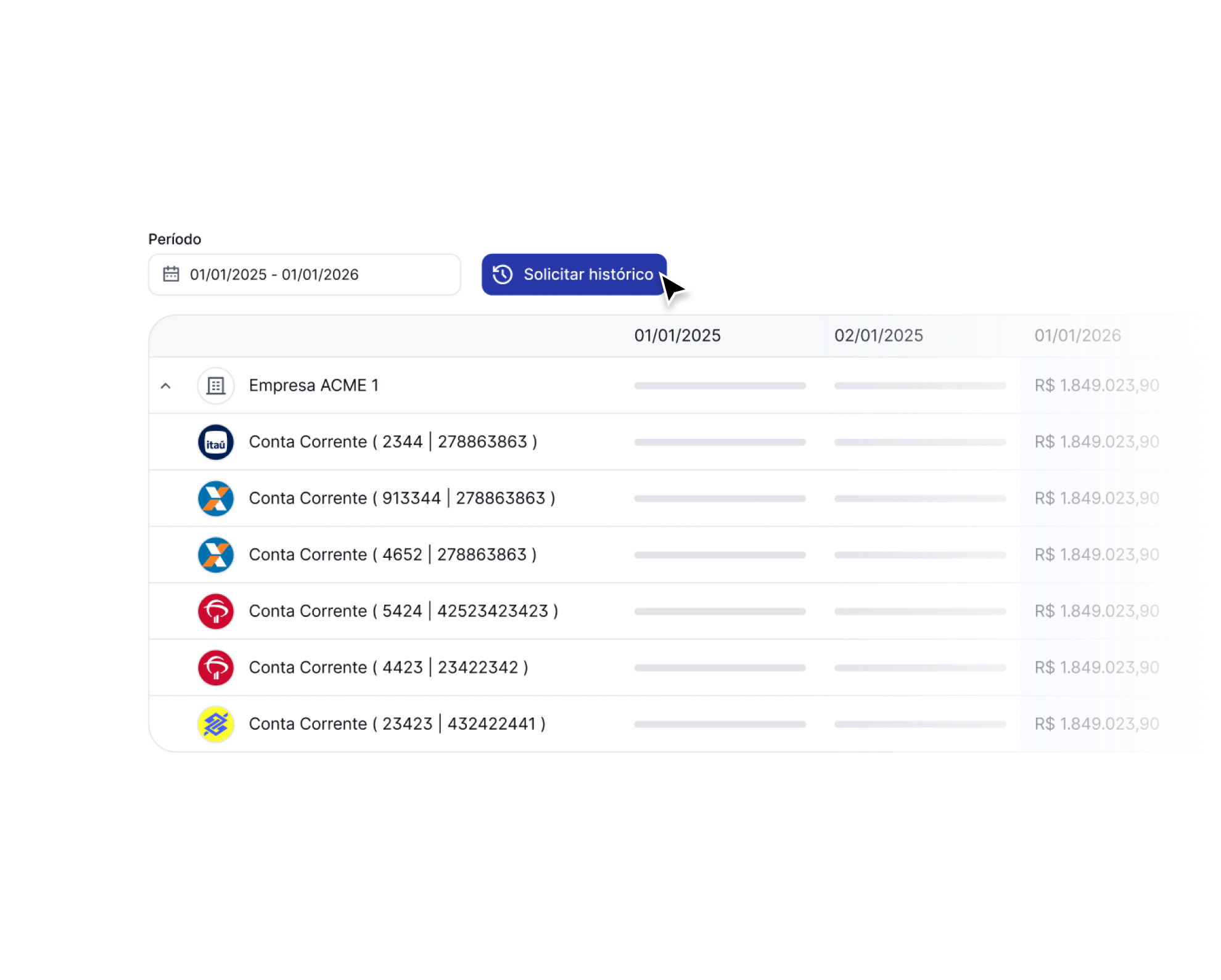The image size is (1221, 980).
Task: Open the 01/01/2025 - 01/01/2026 period picker
Action: point(305,275)
